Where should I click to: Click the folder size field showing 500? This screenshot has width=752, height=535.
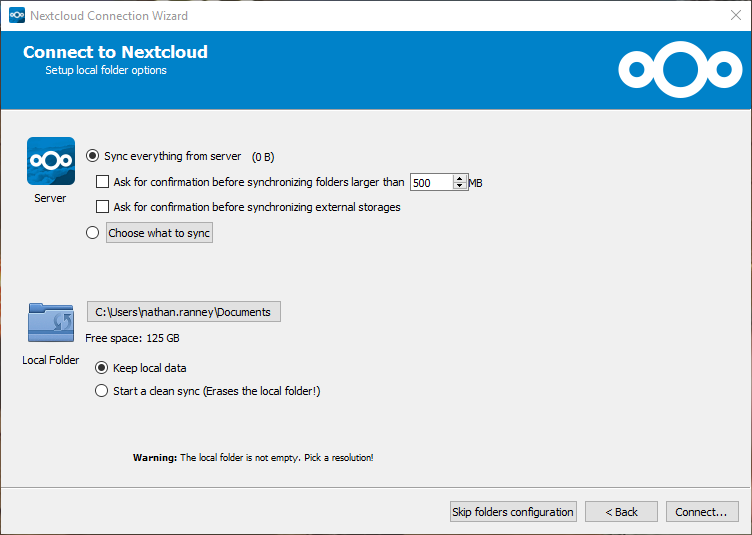[x=431, y=183]
